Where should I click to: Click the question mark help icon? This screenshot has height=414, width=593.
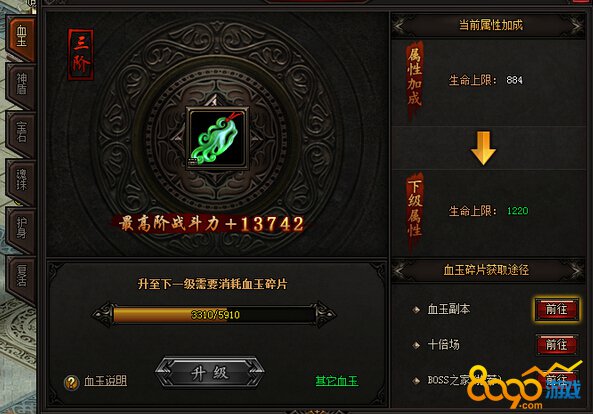tap(71, 383)
